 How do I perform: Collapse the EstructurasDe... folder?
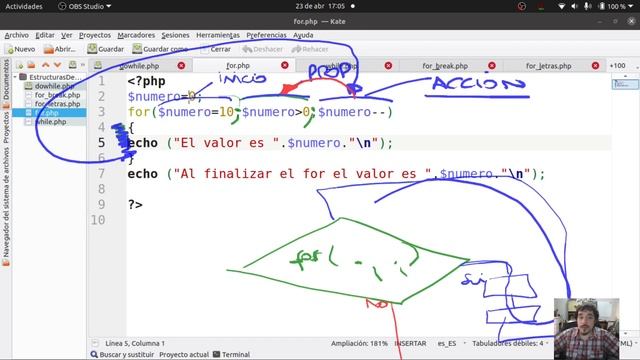[15, 77]
